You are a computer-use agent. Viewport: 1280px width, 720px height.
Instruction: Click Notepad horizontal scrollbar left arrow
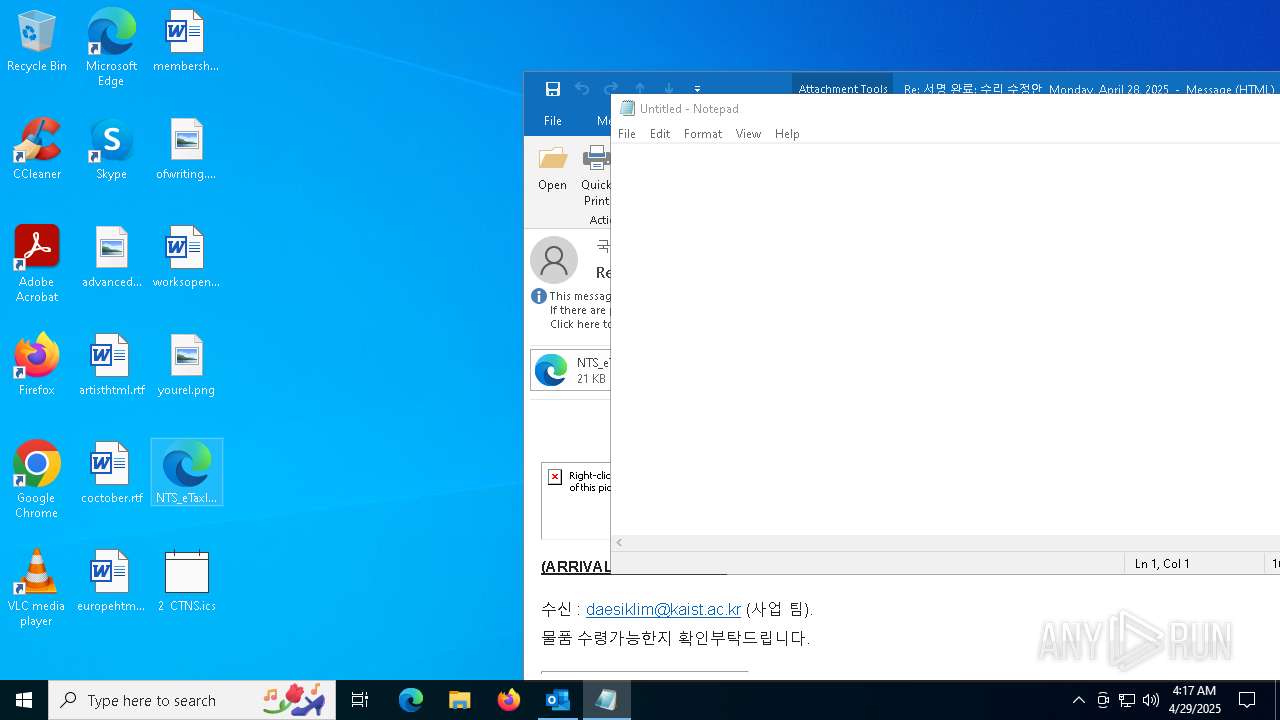620,543
